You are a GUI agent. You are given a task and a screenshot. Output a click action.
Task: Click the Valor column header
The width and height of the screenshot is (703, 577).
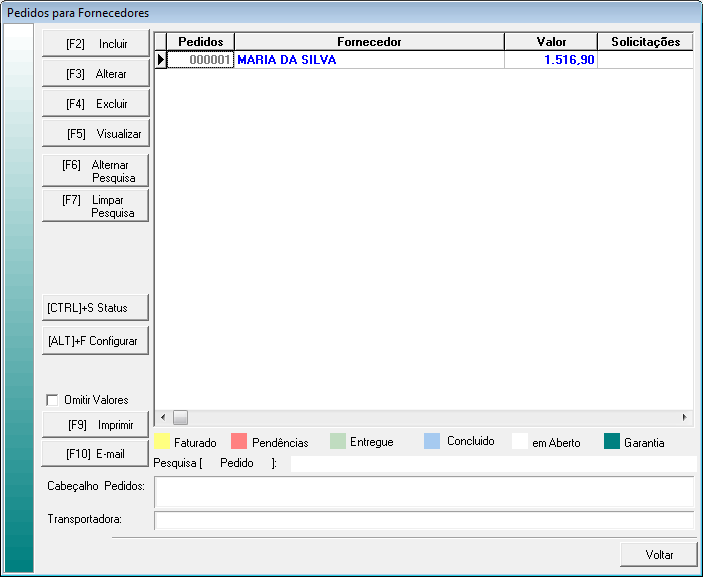[x=551, y=42]
